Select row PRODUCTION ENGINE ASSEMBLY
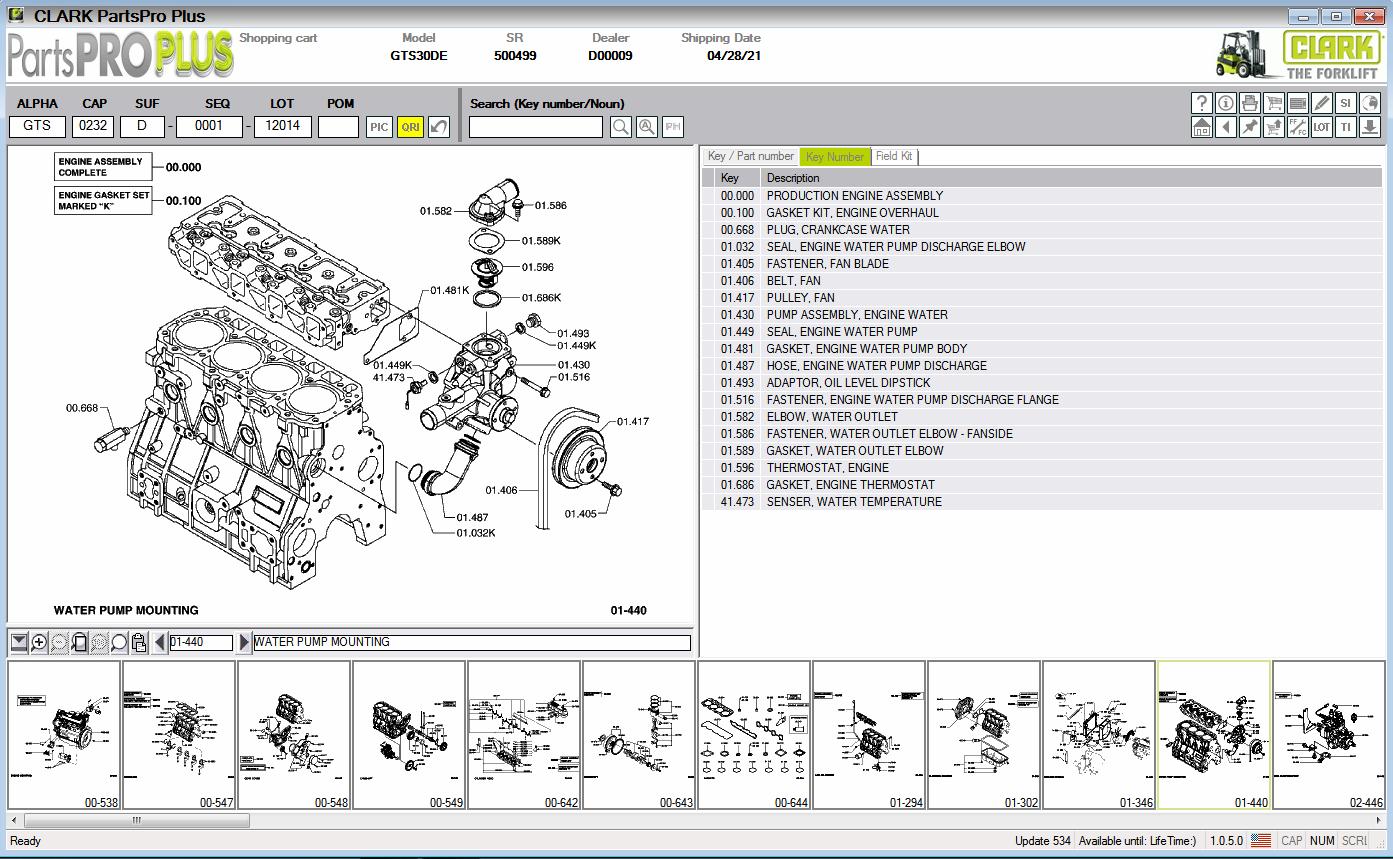Image resolution: width=1393 pixels, height=859 pixels. (x=1043, y=196)
